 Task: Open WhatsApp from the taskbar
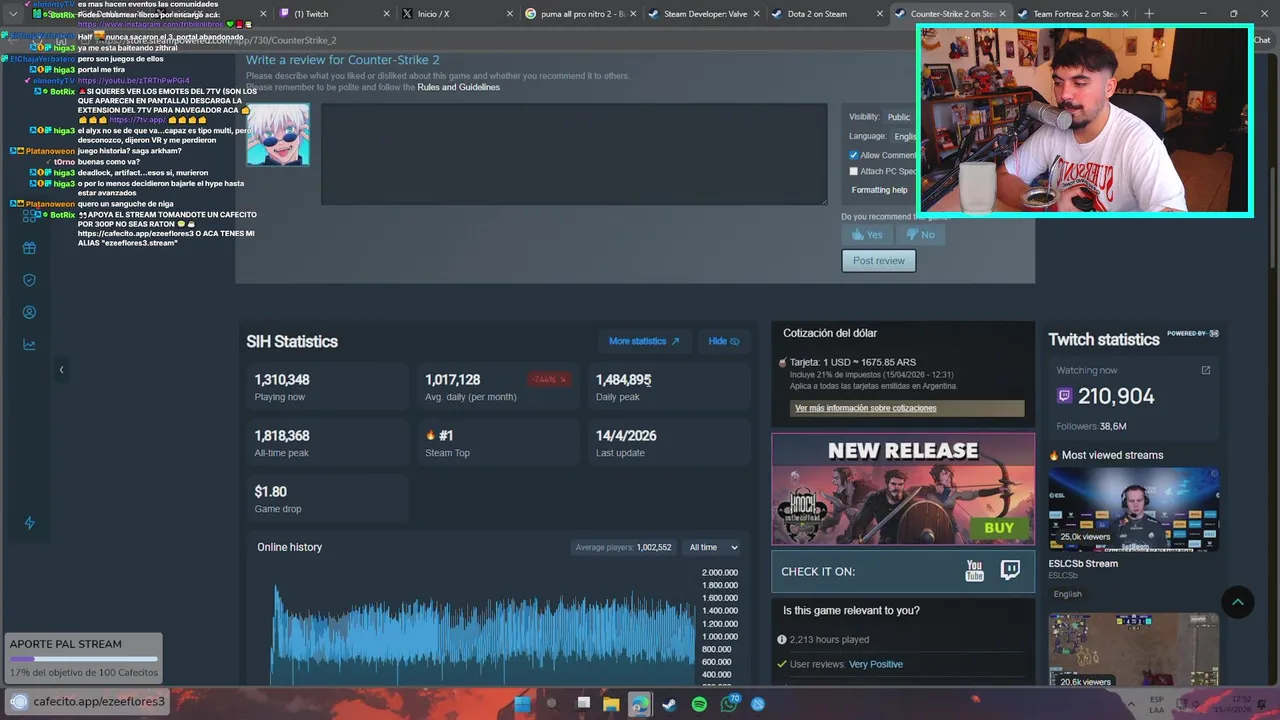[x=729, y=704]
